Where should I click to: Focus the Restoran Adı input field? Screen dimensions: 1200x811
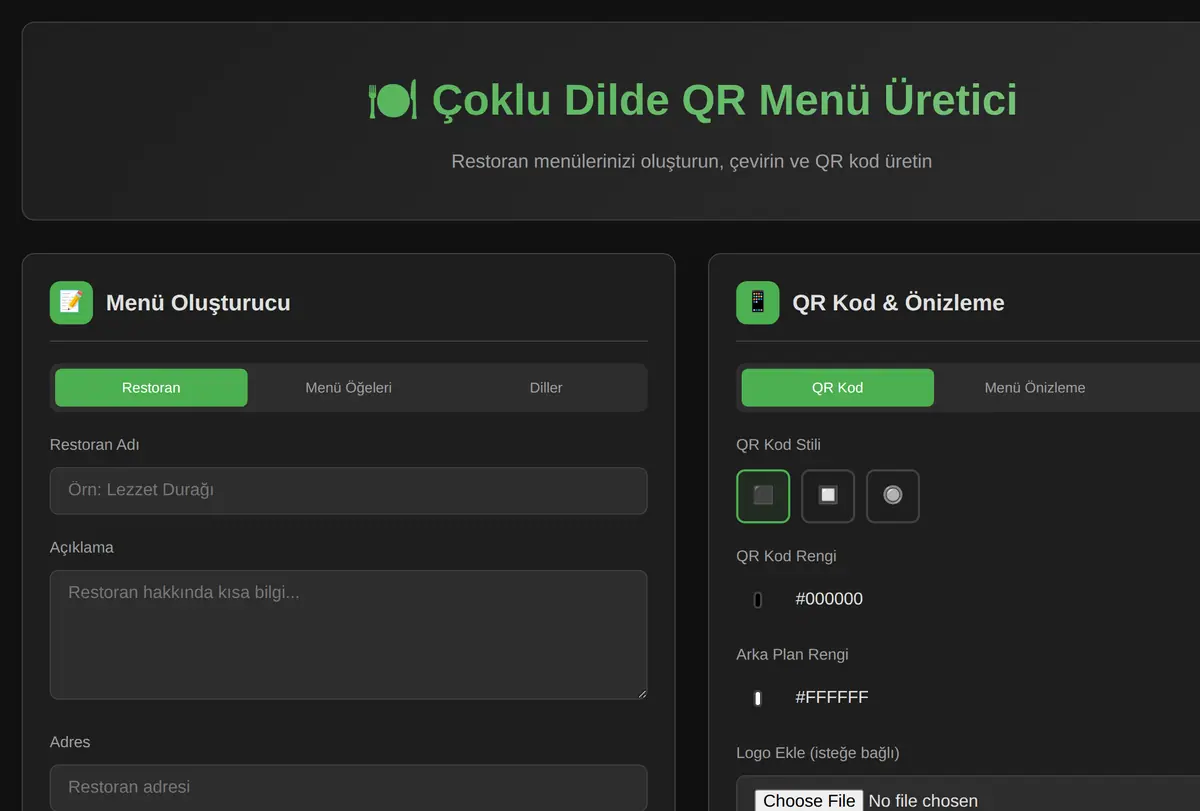(348, 491)
